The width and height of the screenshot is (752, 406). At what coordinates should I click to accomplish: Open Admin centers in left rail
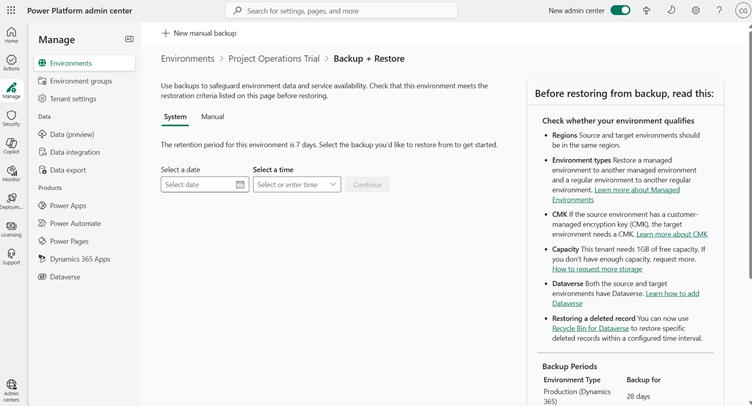(x=11, y=391)
